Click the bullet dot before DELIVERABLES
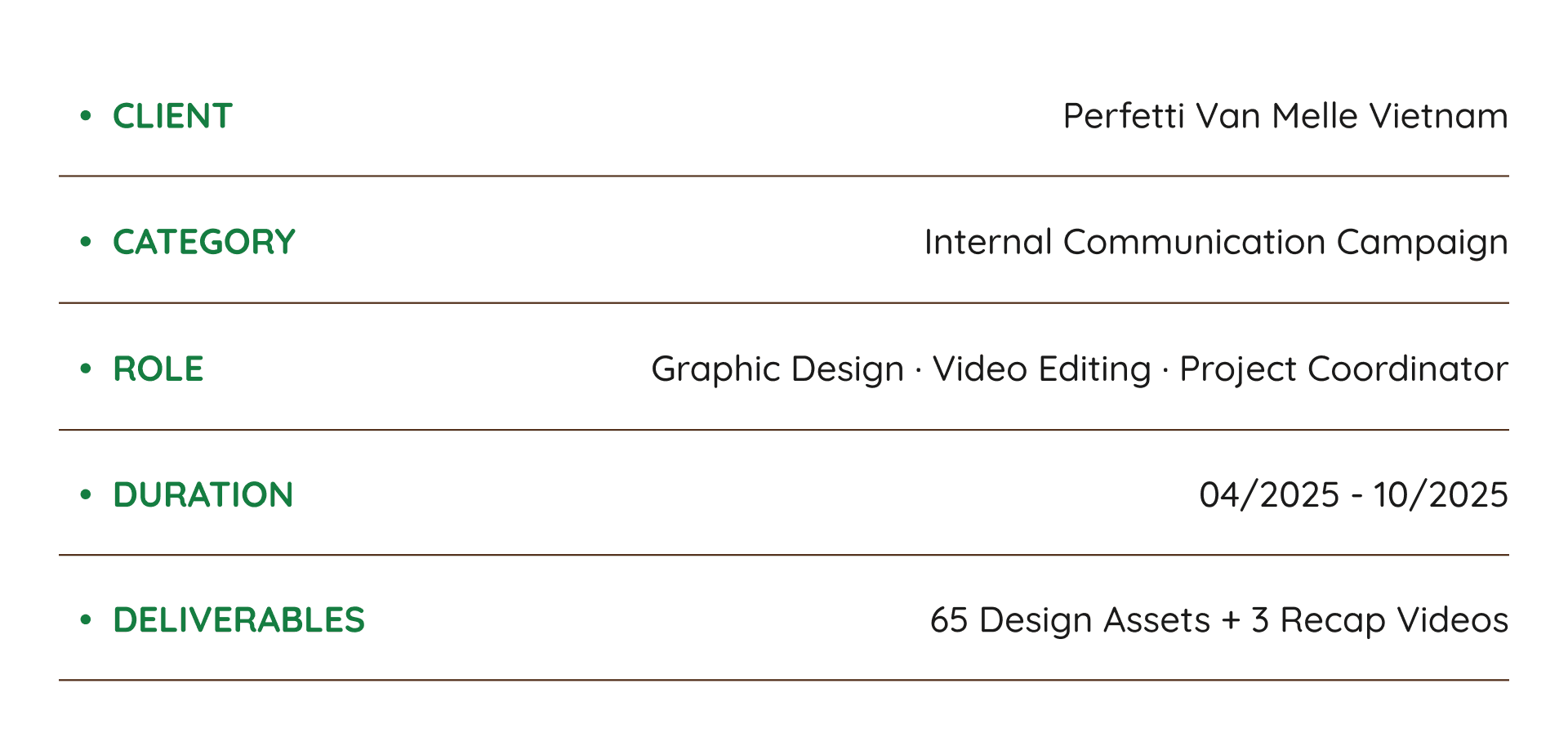This screenshot has width=1568, height=733. 86,619
